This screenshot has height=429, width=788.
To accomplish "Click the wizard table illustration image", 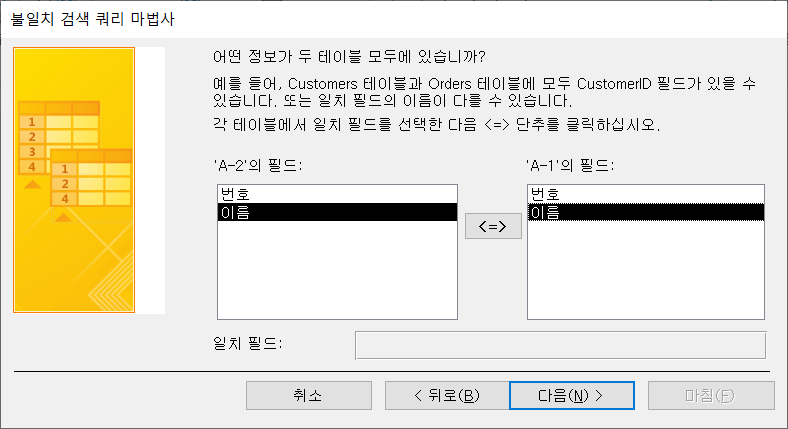I will (74, 180).
